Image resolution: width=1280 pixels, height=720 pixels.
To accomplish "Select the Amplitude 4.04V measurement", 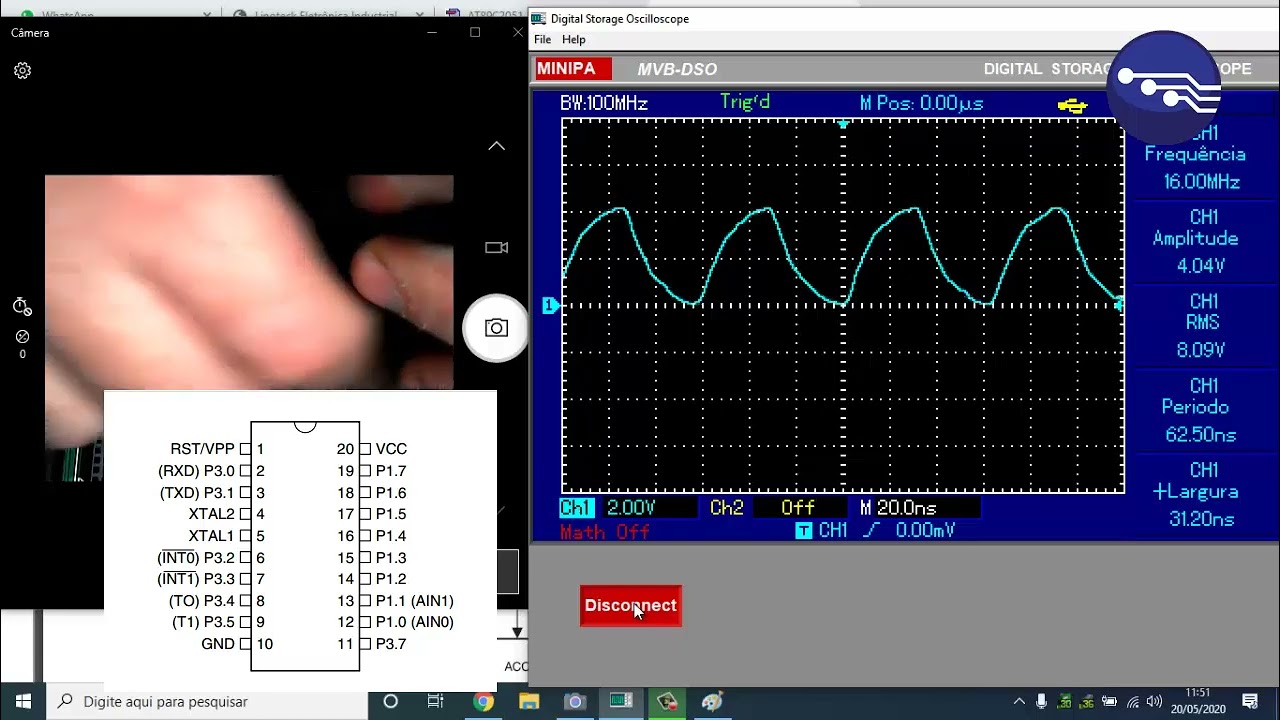I will (x=1199, y=241).
